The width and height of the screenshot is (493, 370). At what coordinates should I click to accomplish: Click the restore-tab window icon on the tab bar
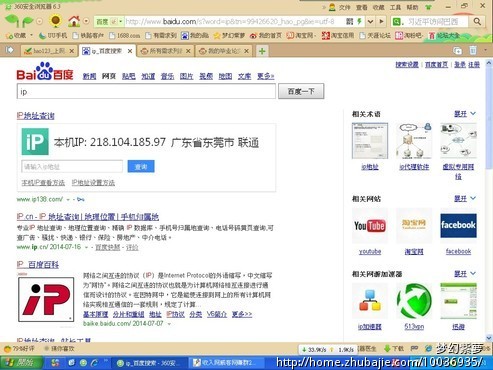[458, 51]
